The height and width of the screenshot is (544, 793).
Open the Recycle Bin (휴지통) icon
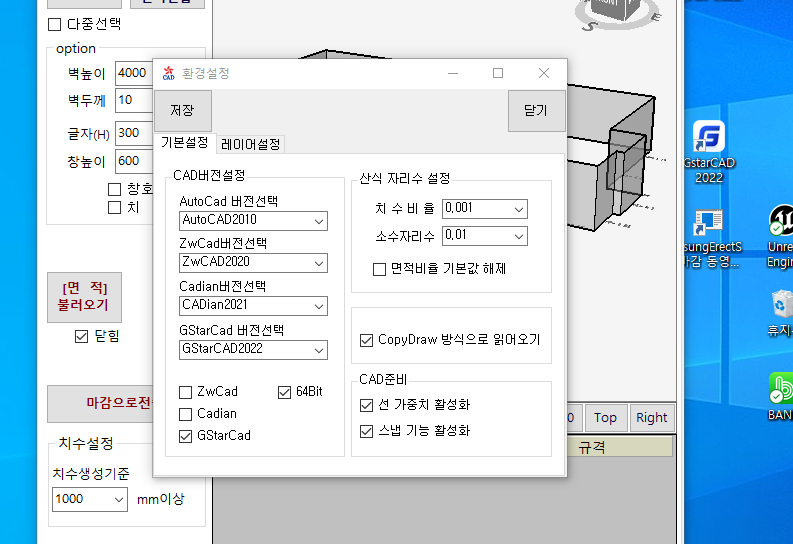tap(781, 304)
